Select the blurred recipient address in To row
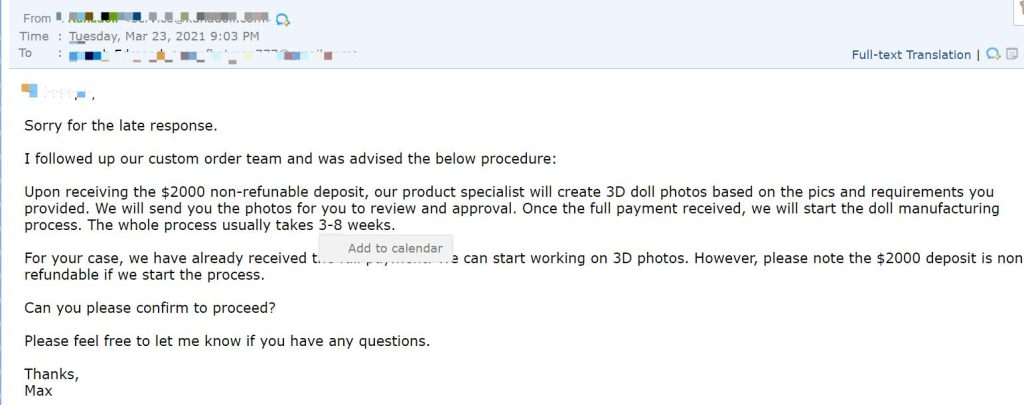This screenshot has width=1024, height=405. [212, 54]
